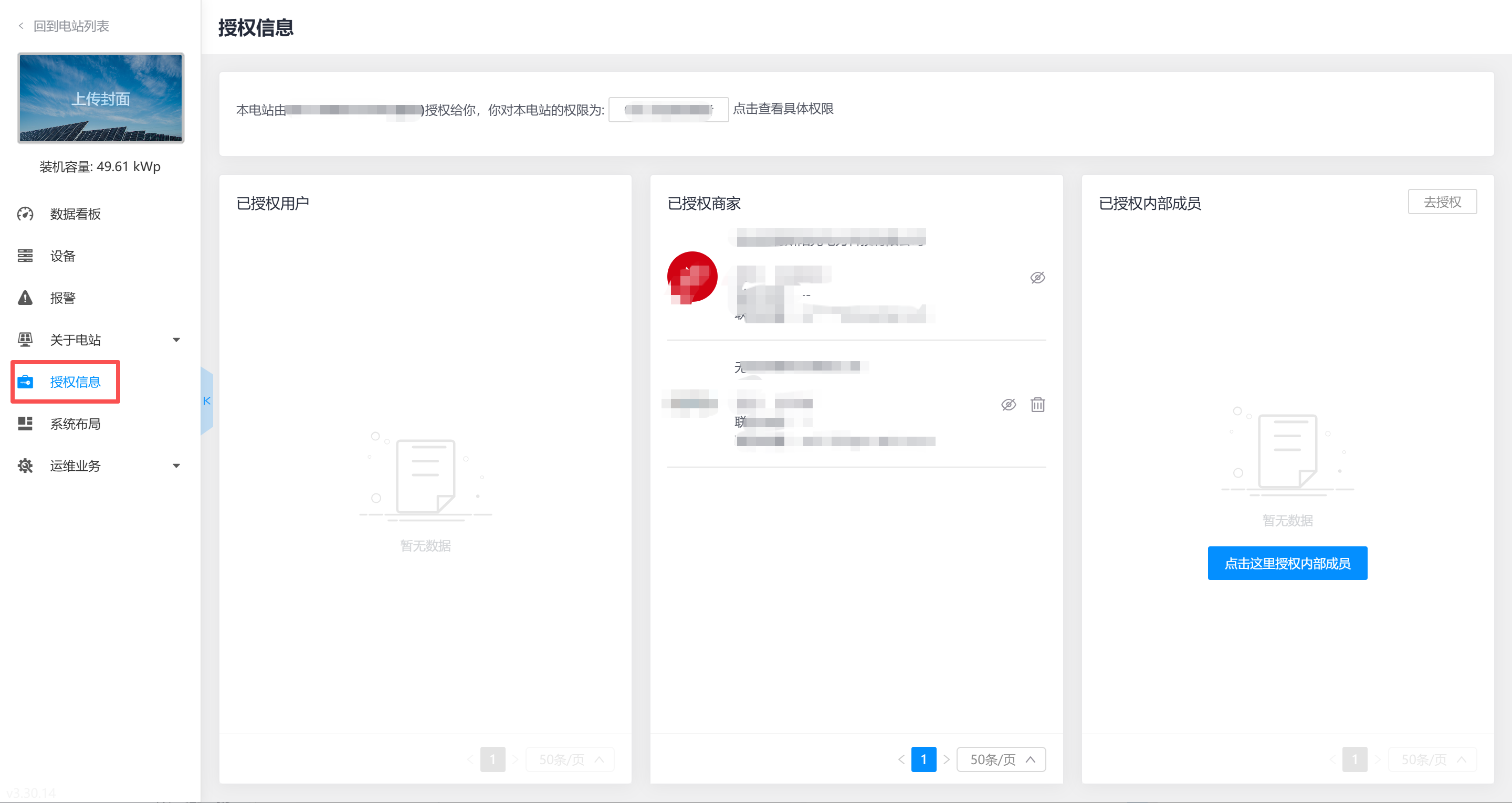The image size is (1512, 803).
Task: Go to 数据看板 in the sidebar
Action: (75, 214)
